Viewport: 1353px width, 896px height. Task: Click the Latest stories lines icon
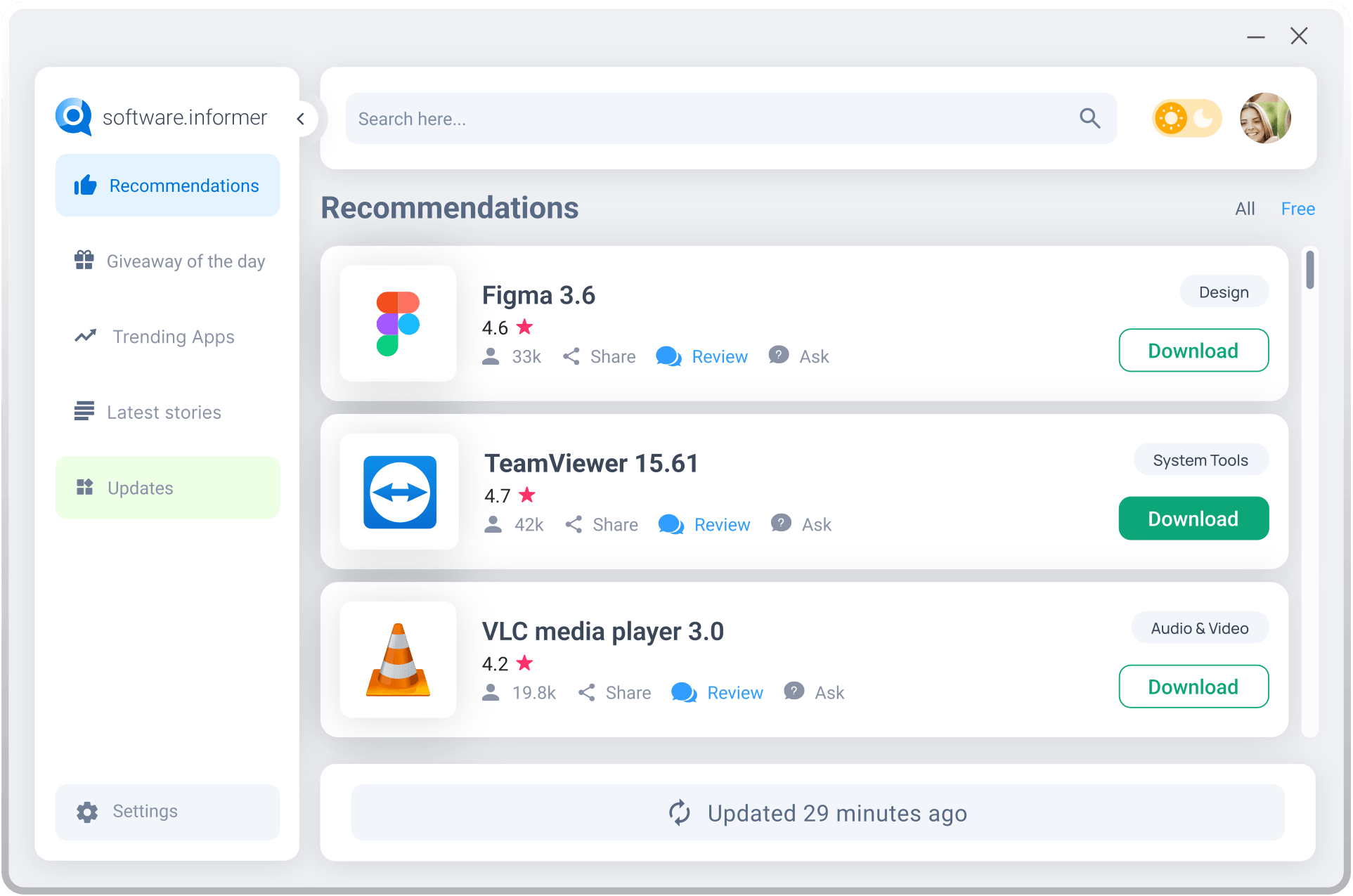pos(84,411)
